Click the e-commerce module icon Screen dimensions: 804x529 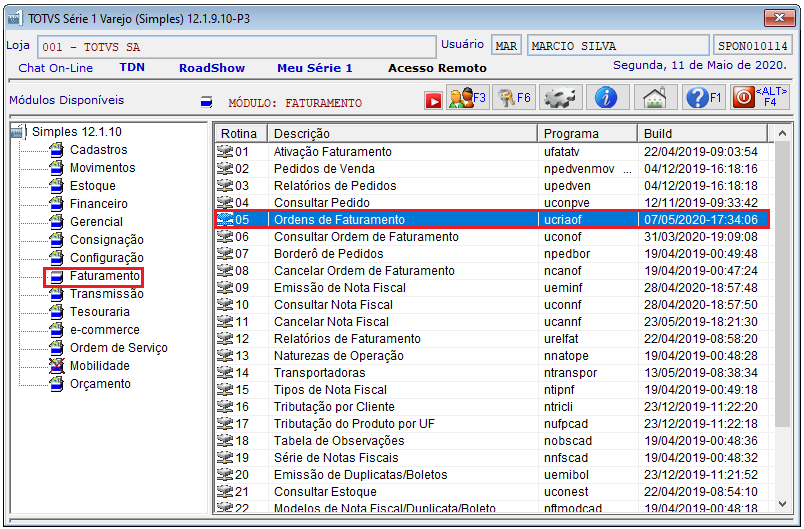click(x=56, y=330)
